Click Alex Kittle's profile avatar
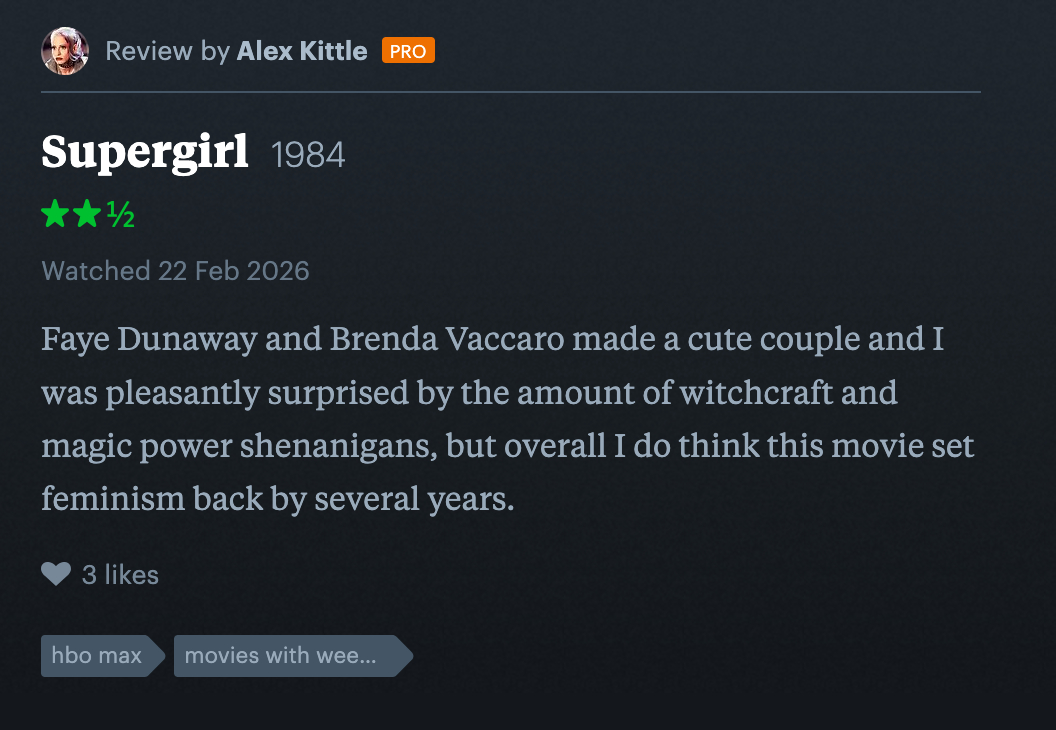Image resolution: width=1056 pixels, height=730 pixels. point(65,51)
